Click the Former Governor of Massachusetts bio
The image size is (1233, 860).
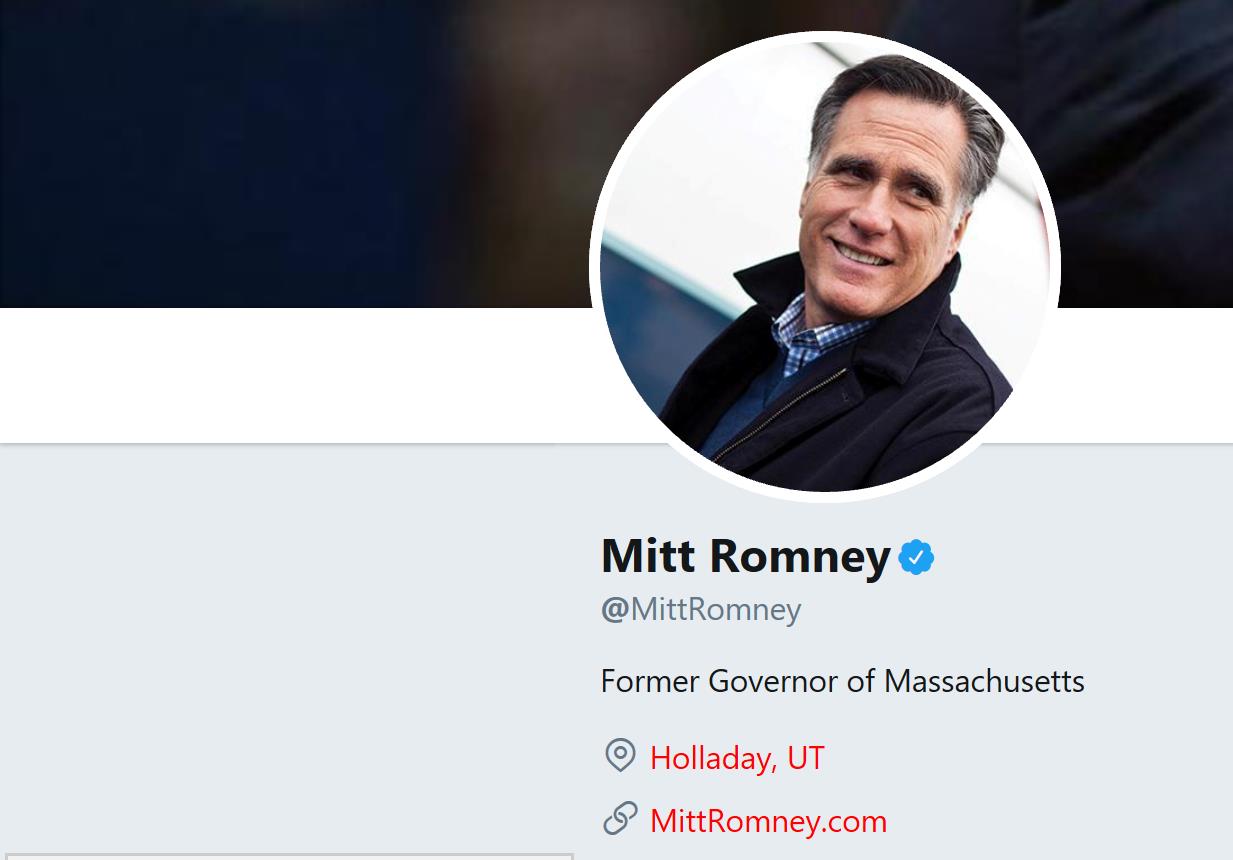[842, 681]
